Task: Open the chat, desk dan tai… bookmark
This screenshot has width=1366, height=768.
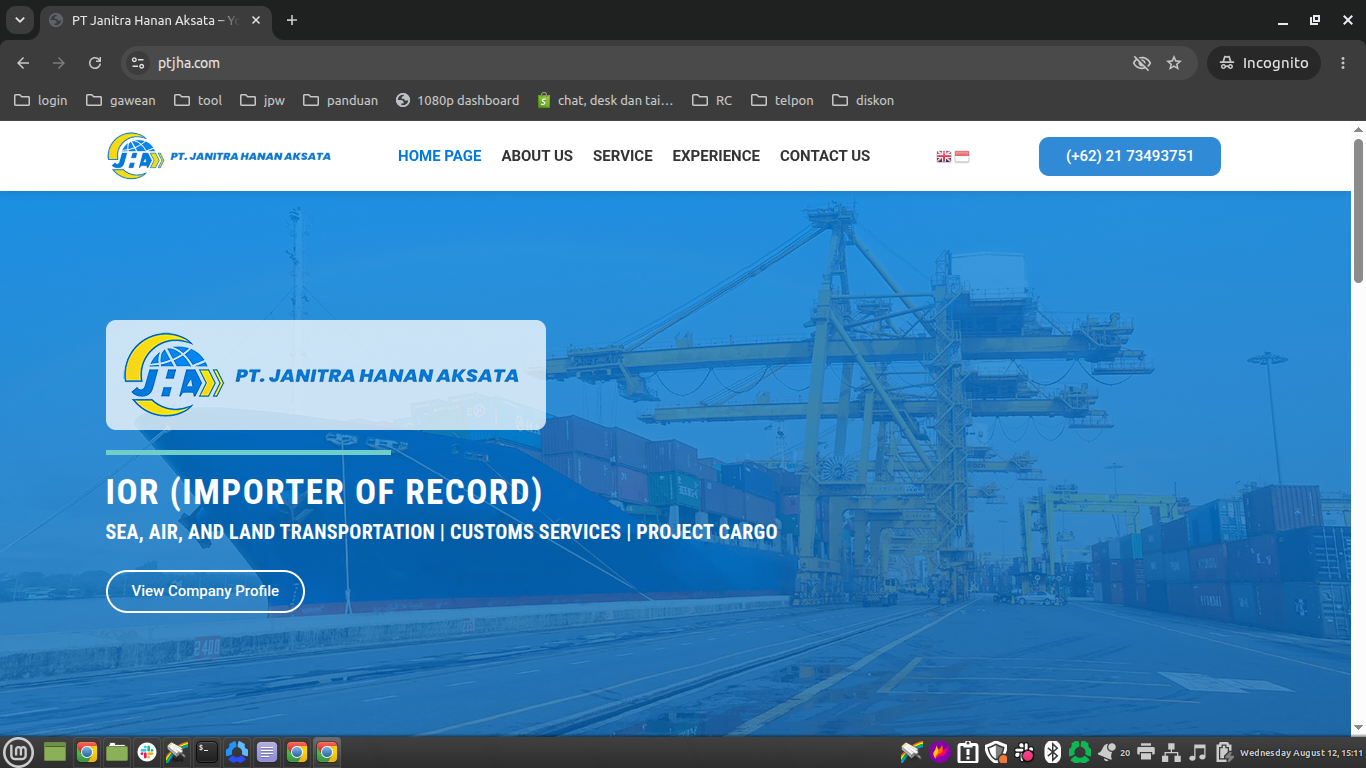Action: pyautogui.click(x=606, y=100)
